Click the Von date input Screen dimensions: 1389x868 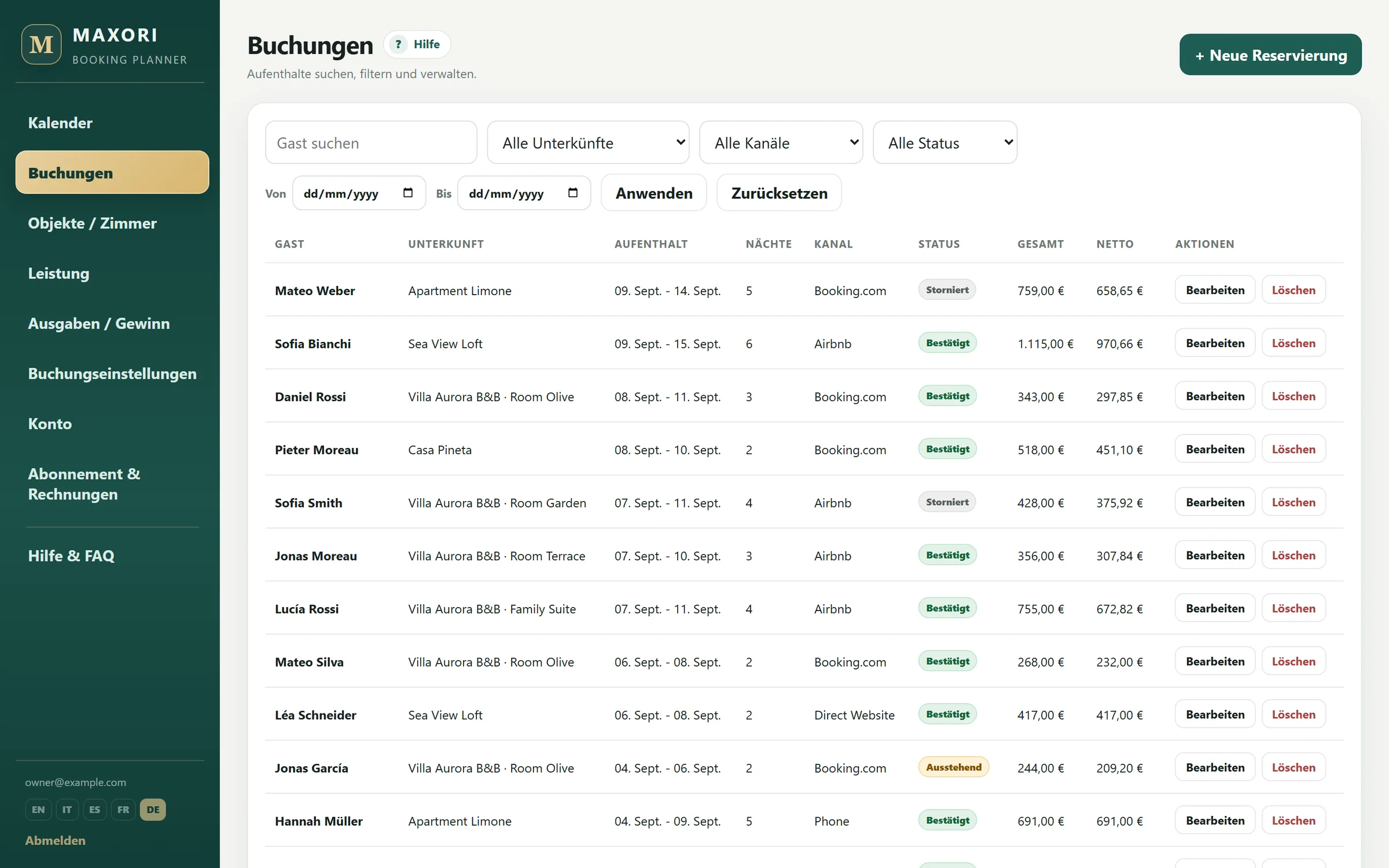click(359, 193)
